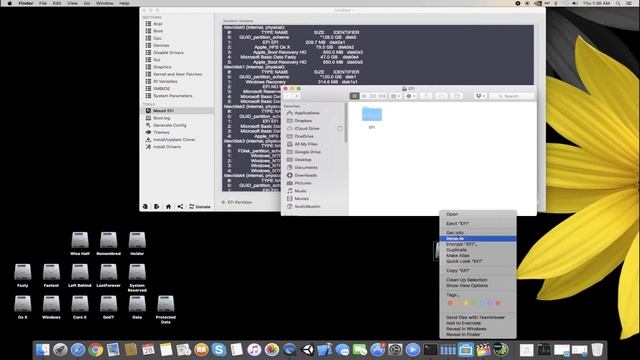Open OneDrive in Finder sidebar

tap(304, 136)
